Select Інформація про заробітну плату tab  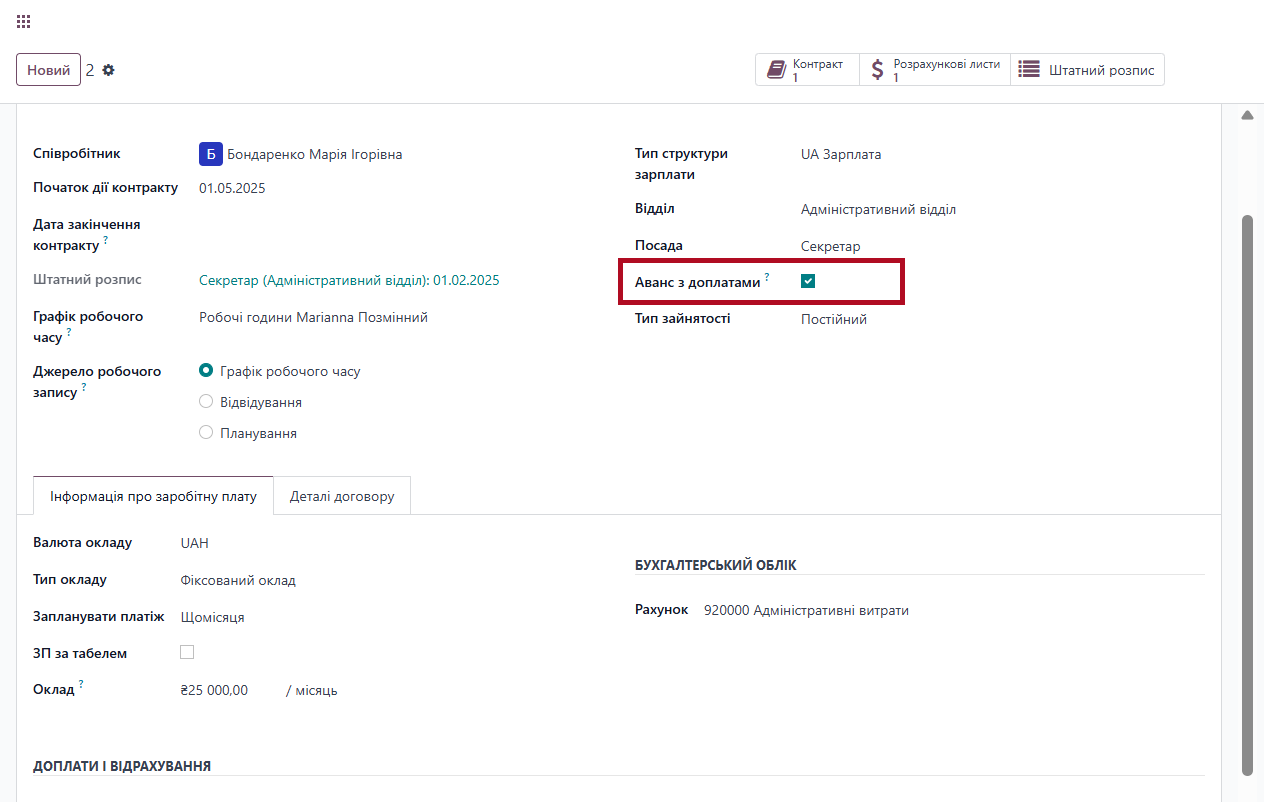coord(153,496)
